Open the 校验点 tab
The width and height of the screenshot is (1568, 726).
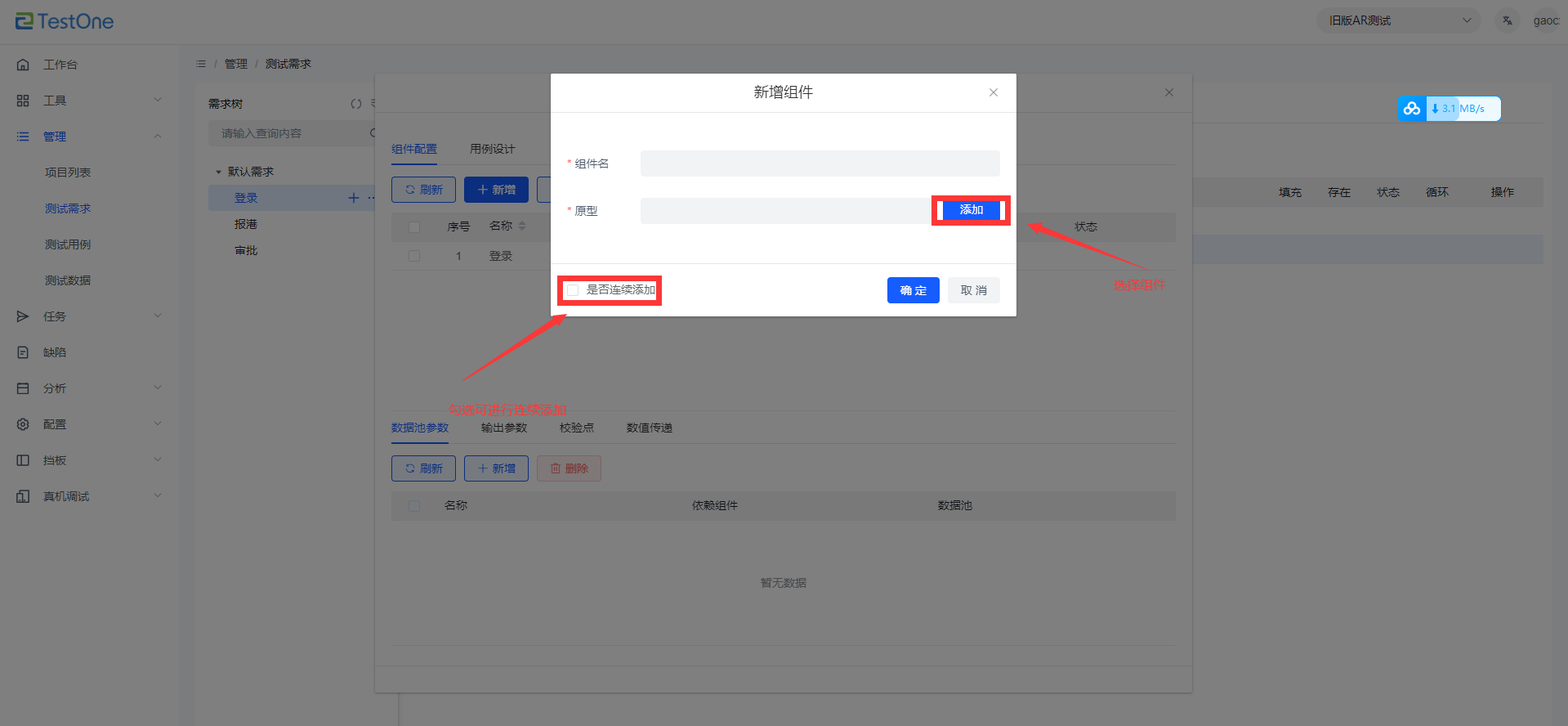[576, 428]
